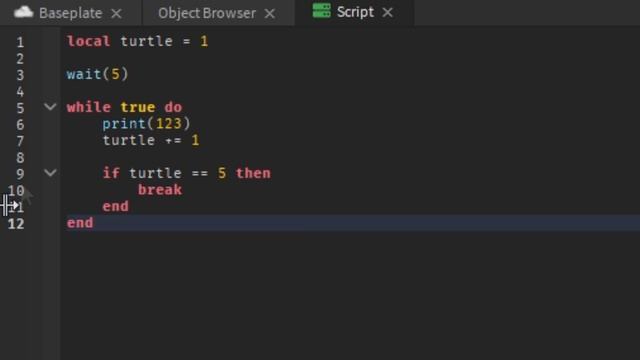Viewport: 640px width, 360px height.
Task: Switch to the Baseplate tab
Action: [71, 13]
